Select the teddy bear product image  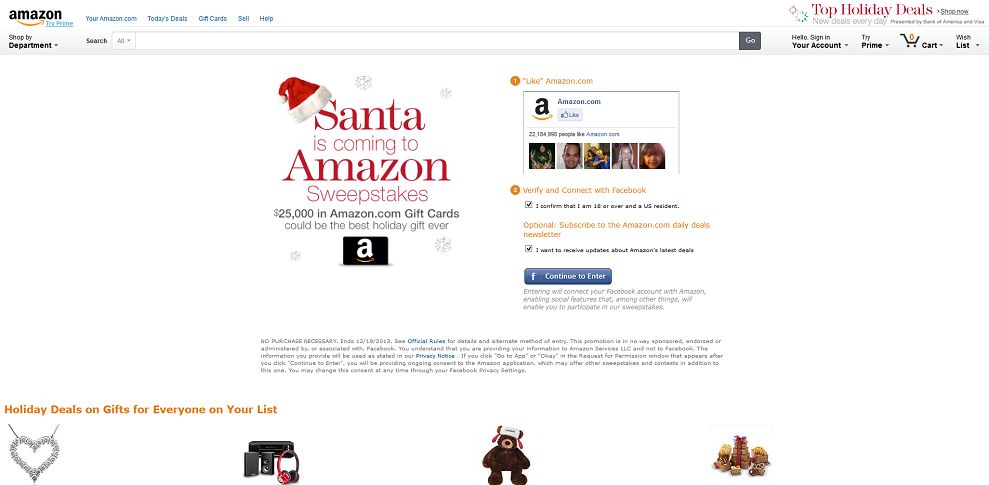pyautogui.click(x=506, y=455)
